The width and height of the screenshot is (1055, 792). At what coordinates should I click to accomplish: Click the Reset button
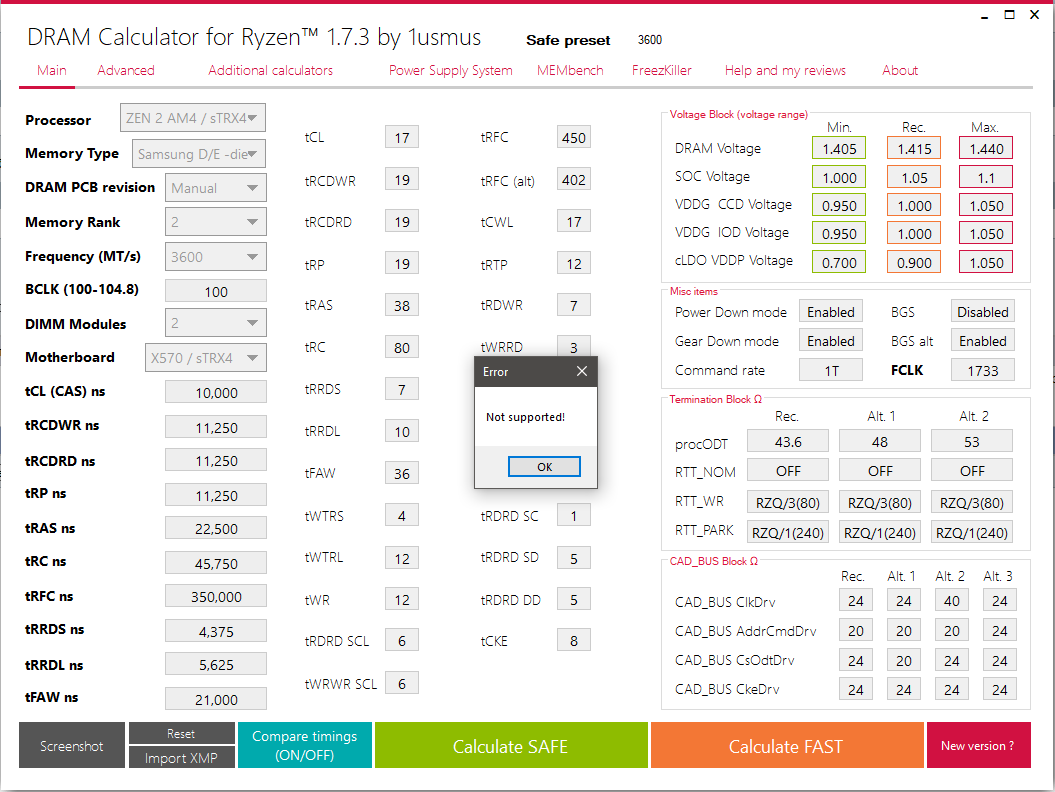[181, 733]
